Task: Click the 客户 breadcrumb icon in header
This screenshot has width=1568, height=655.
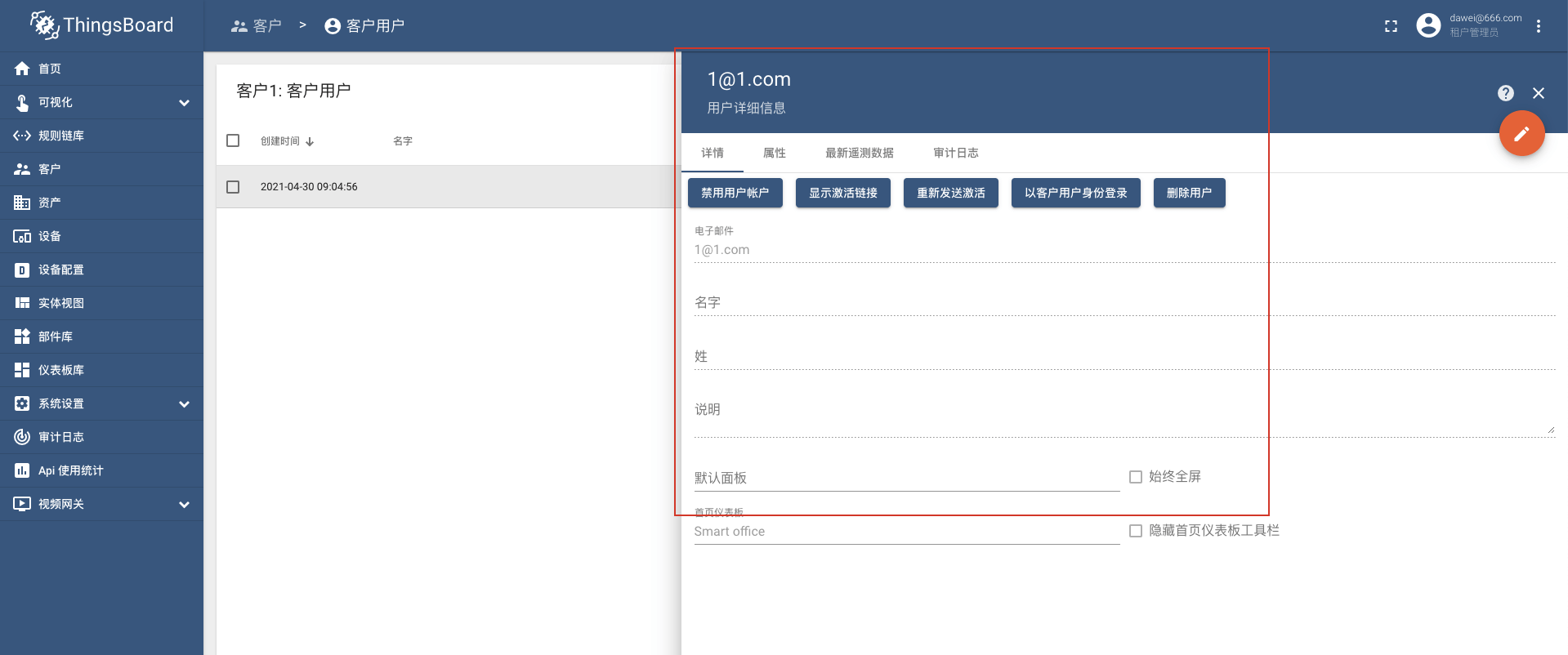Action: tap(239, 26)
